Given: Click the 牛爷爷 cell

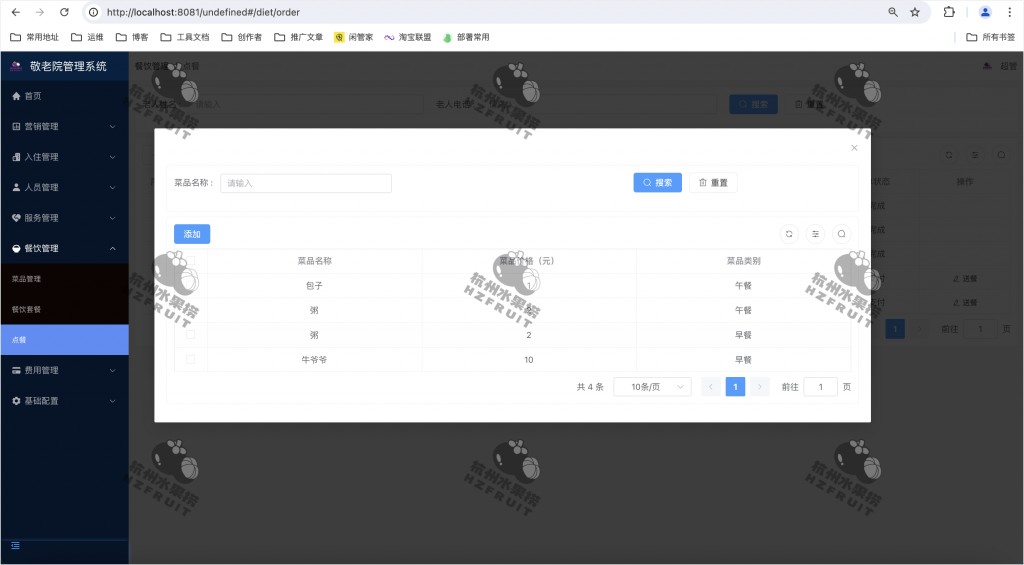Looking at the screenshot, I should pos(314,359).
